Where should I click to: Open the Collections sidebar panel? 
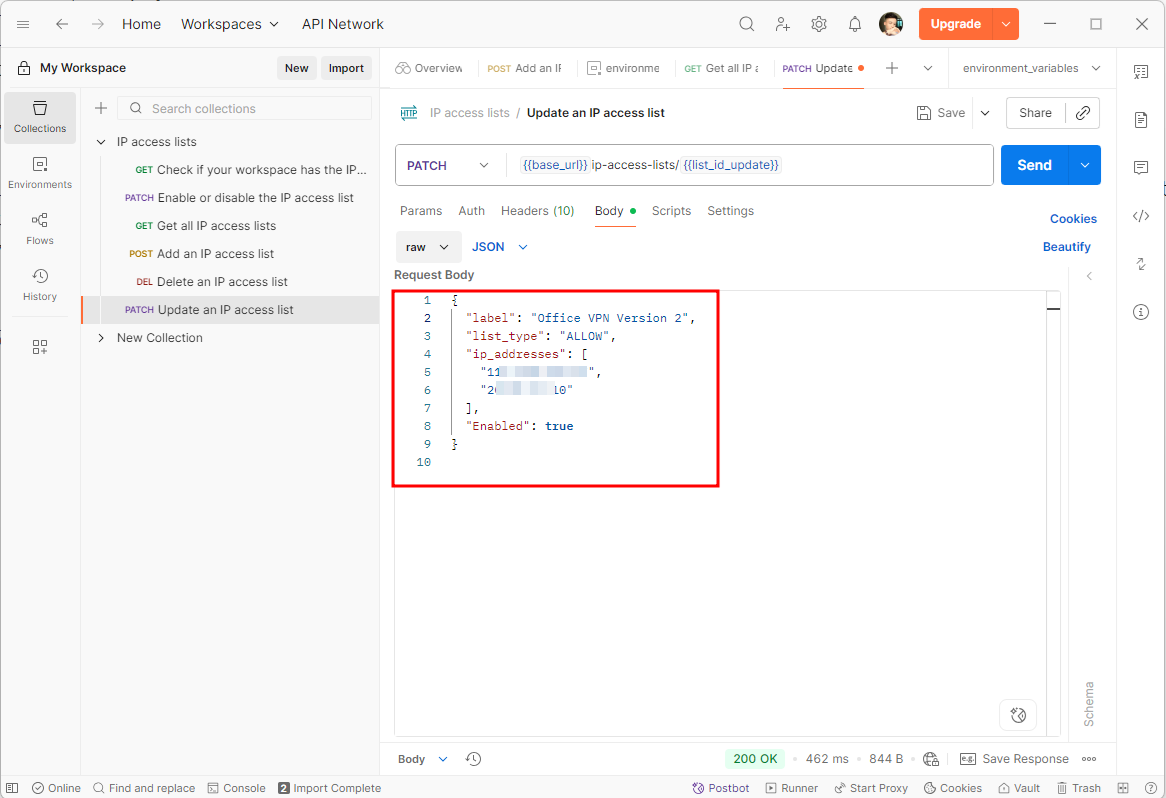click(x=40, y=116)
